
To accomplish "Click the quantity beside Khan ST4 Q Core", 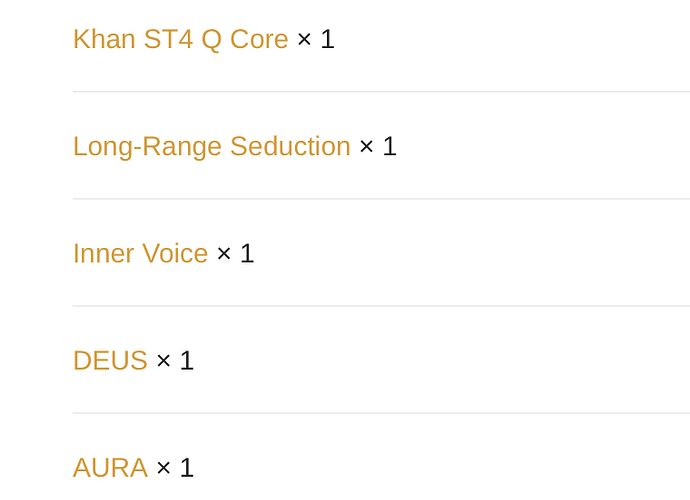I will (317, 39).
